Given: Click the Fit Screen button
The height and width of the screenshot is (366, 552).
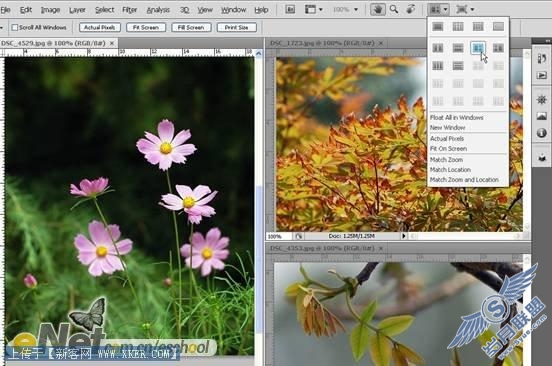Looking at the screenshot, I should [x=146, y=27].
